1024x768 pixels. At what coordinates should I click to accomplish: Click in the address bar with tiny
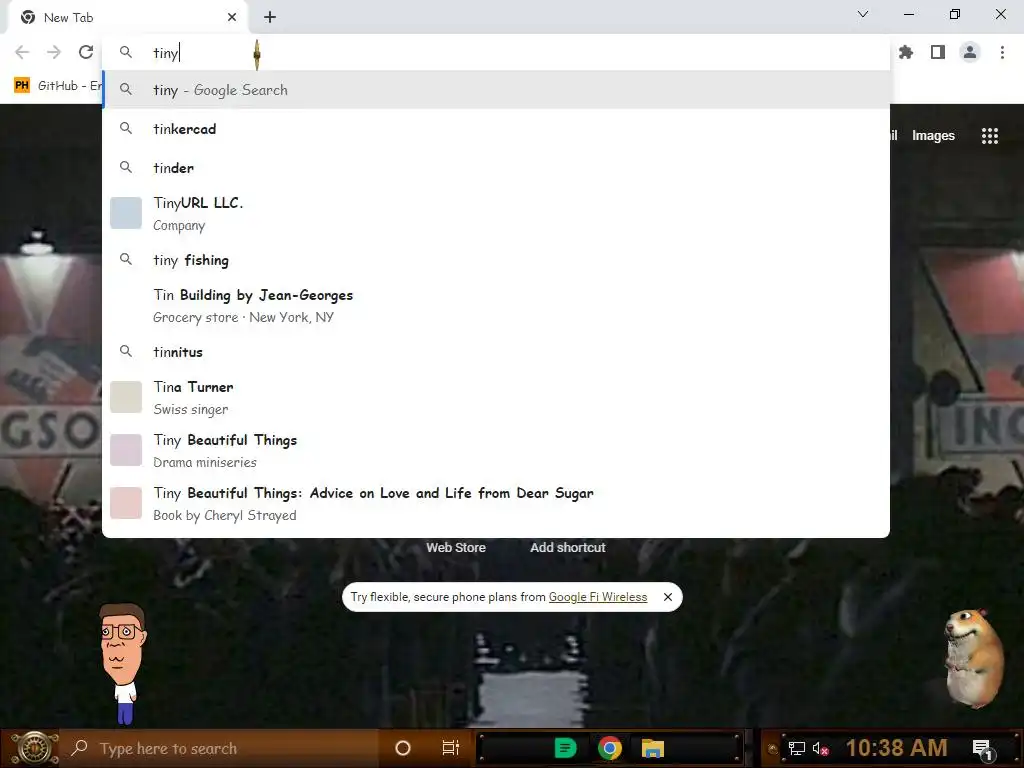pos(496,52)
